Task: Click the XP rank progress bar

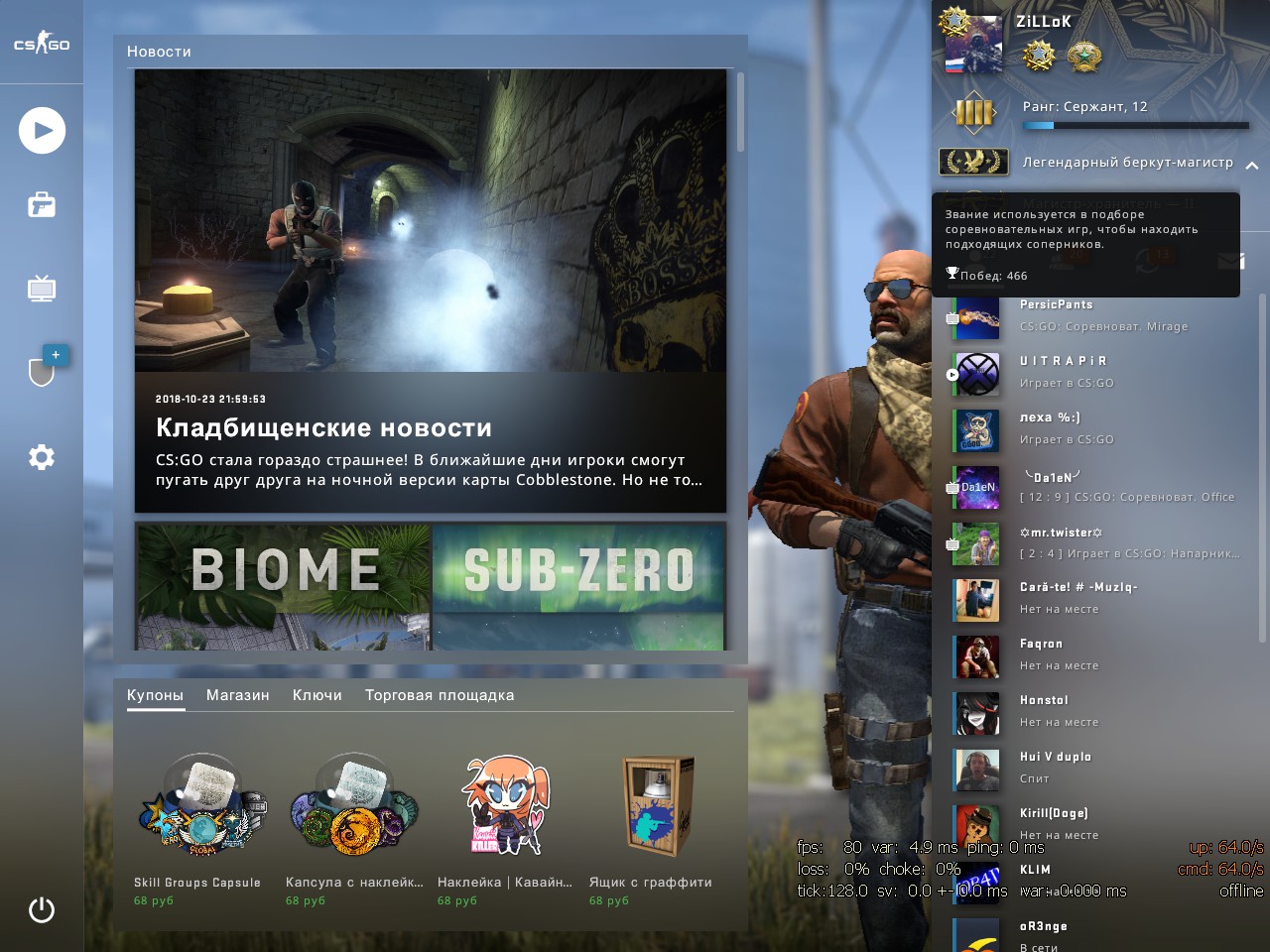Action: [x=1136, y=126]
